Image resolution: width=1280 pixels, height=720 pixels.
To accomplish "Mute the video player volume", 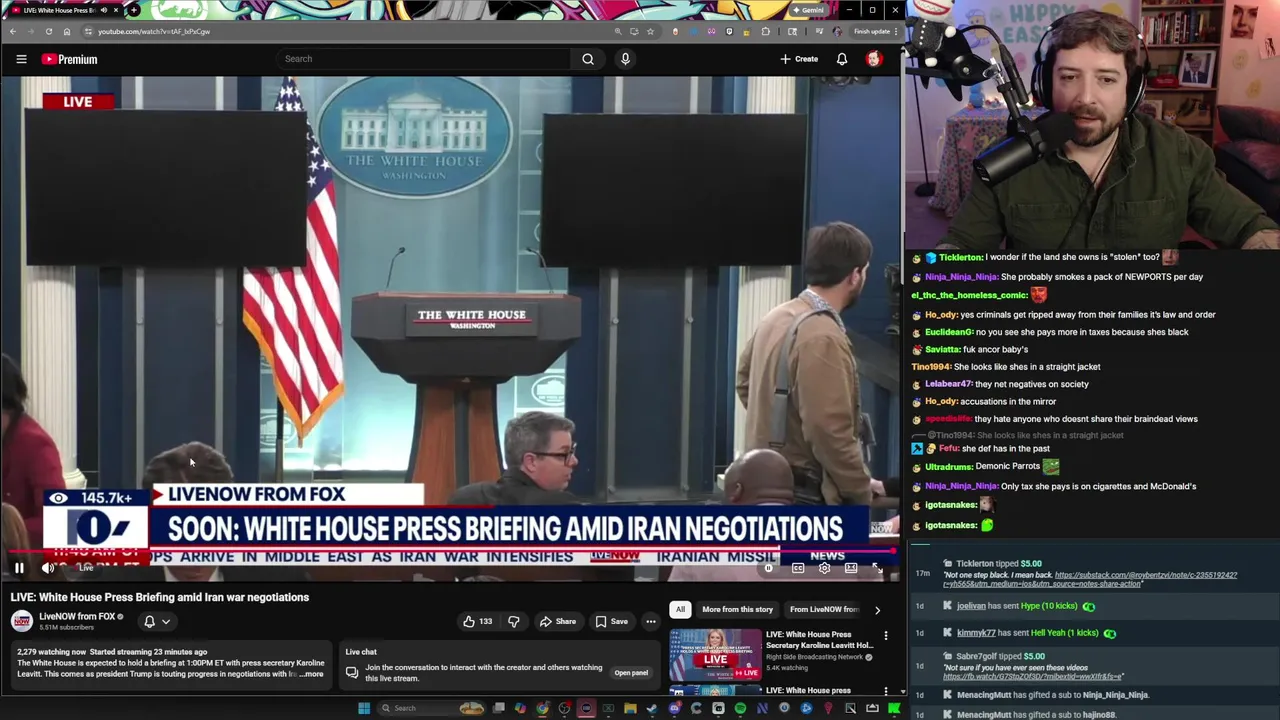I will coord(48,568).
